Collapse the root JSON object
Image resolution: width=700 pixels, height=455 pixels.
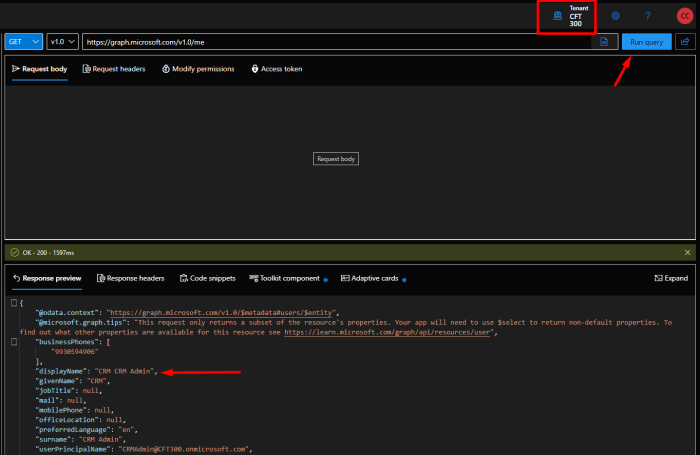click(x=14, y=302)
